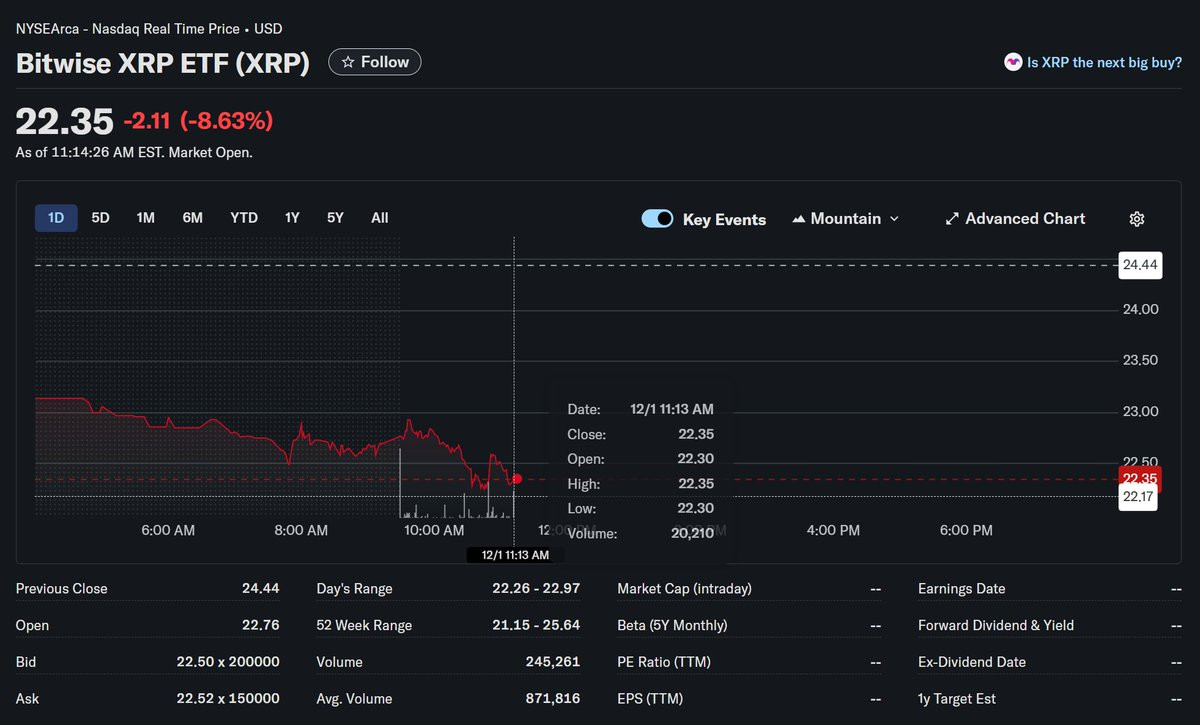This screenshot has width=1200, height=725.
Task: Click the mountain chart type icon
Action: [x=799, y=219]
